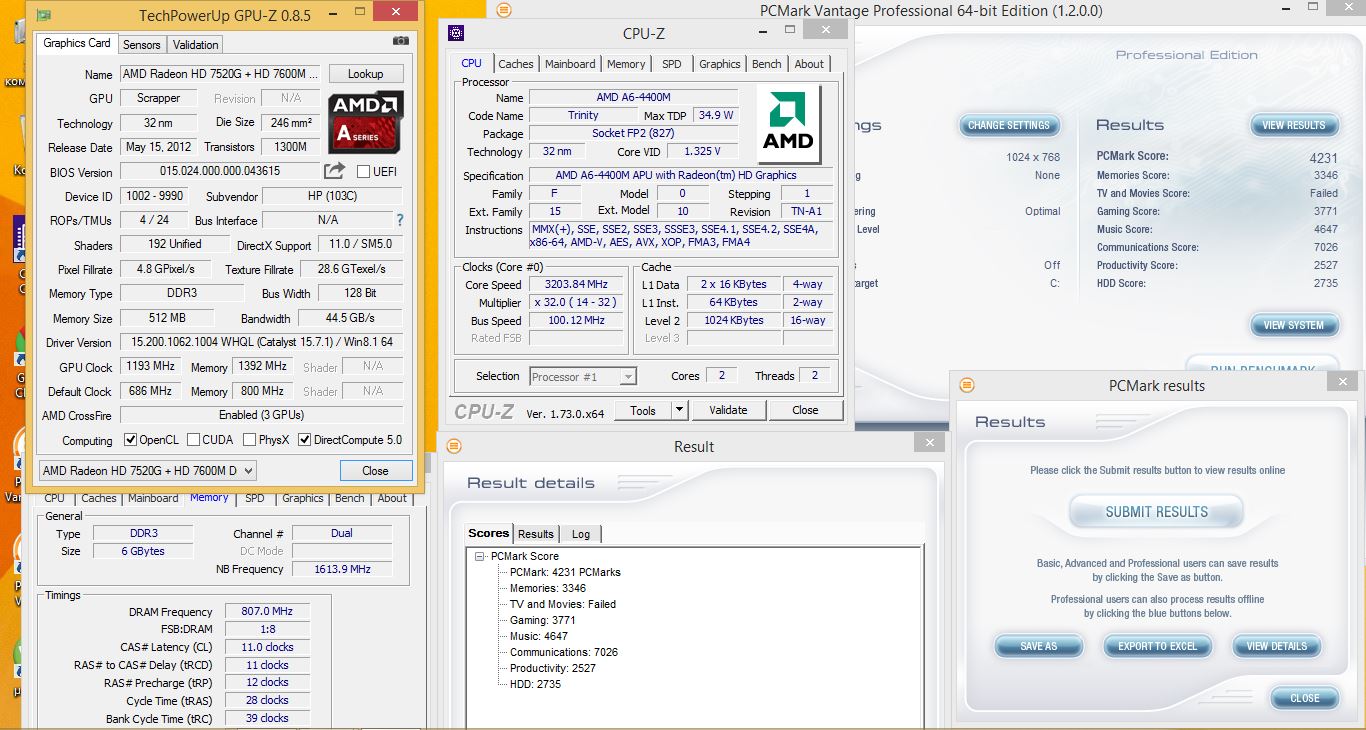The image size is (1366, 730).
Task: Open the Bench tab in front CPU-Z
Action: point(767,64)
